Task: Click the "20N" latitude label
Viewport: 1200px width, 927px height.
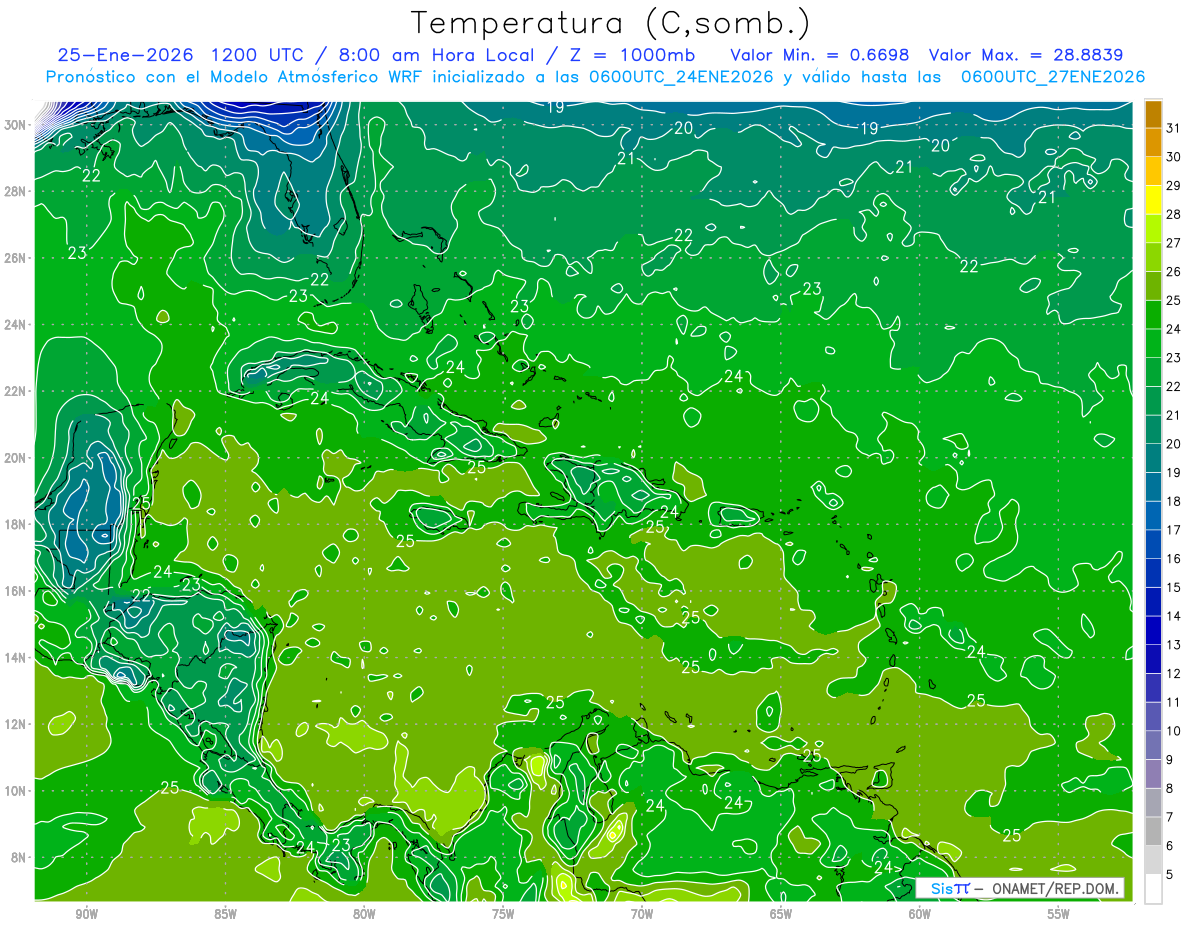Action: click(17, 458)
